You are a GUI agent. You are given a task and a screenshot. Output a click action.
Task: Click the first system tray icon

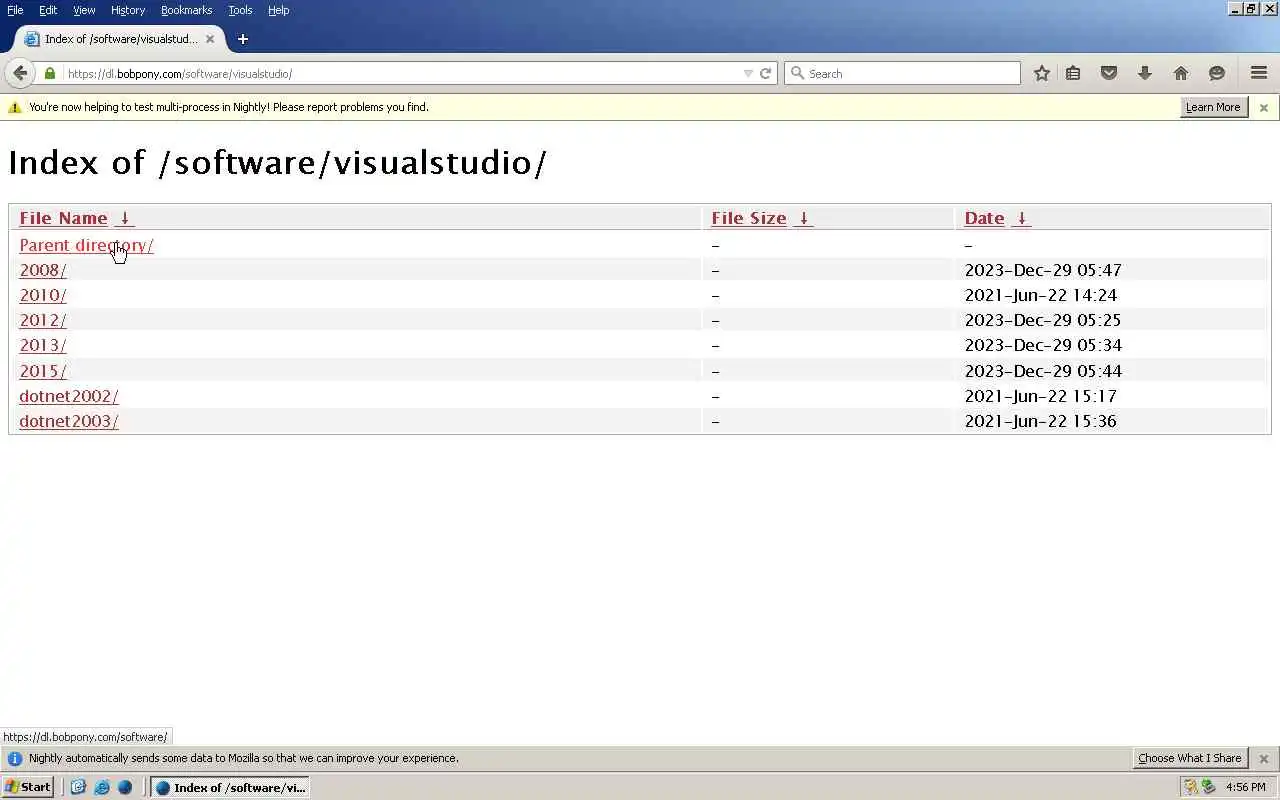click(x=1190, y=787)
